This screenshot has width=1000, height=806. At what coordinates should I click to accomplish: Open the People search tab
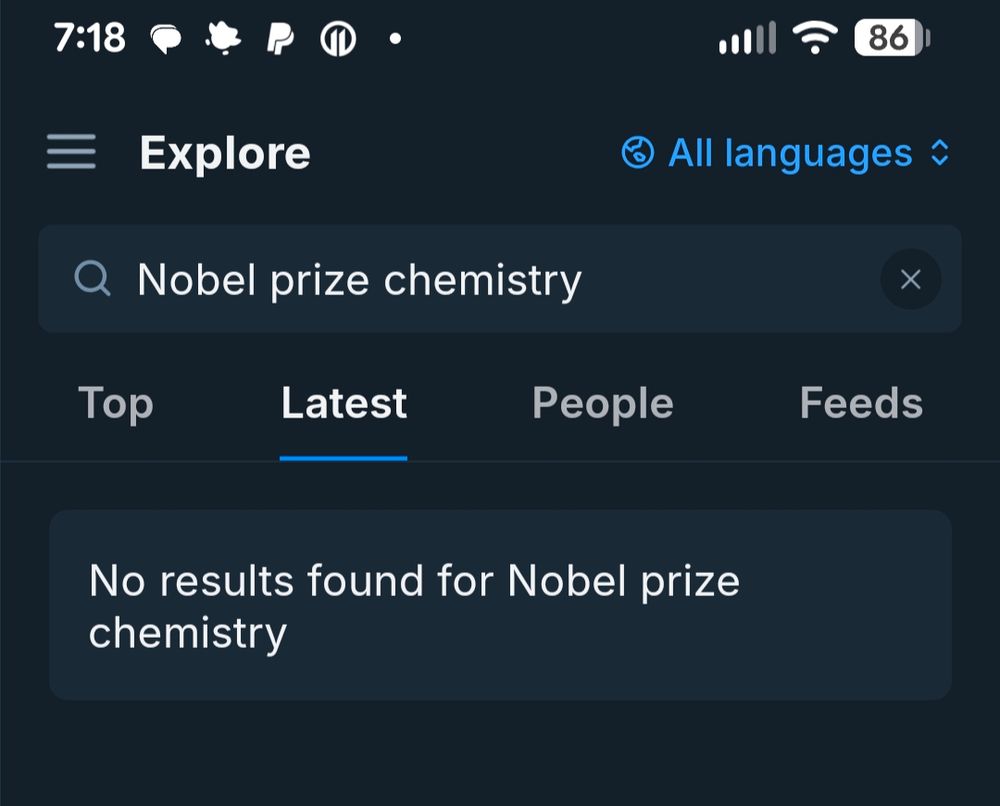602,402
